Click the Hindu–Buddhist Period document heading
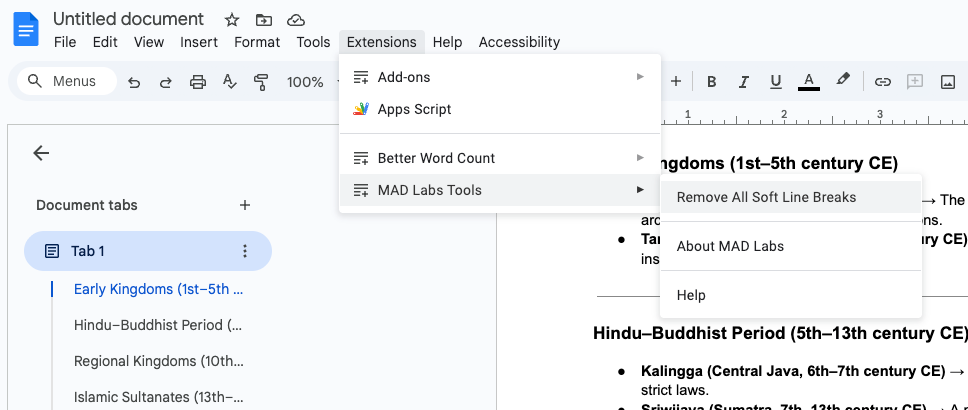The height and width of the screenshot is (410, 968). click(x=780, y=333)
